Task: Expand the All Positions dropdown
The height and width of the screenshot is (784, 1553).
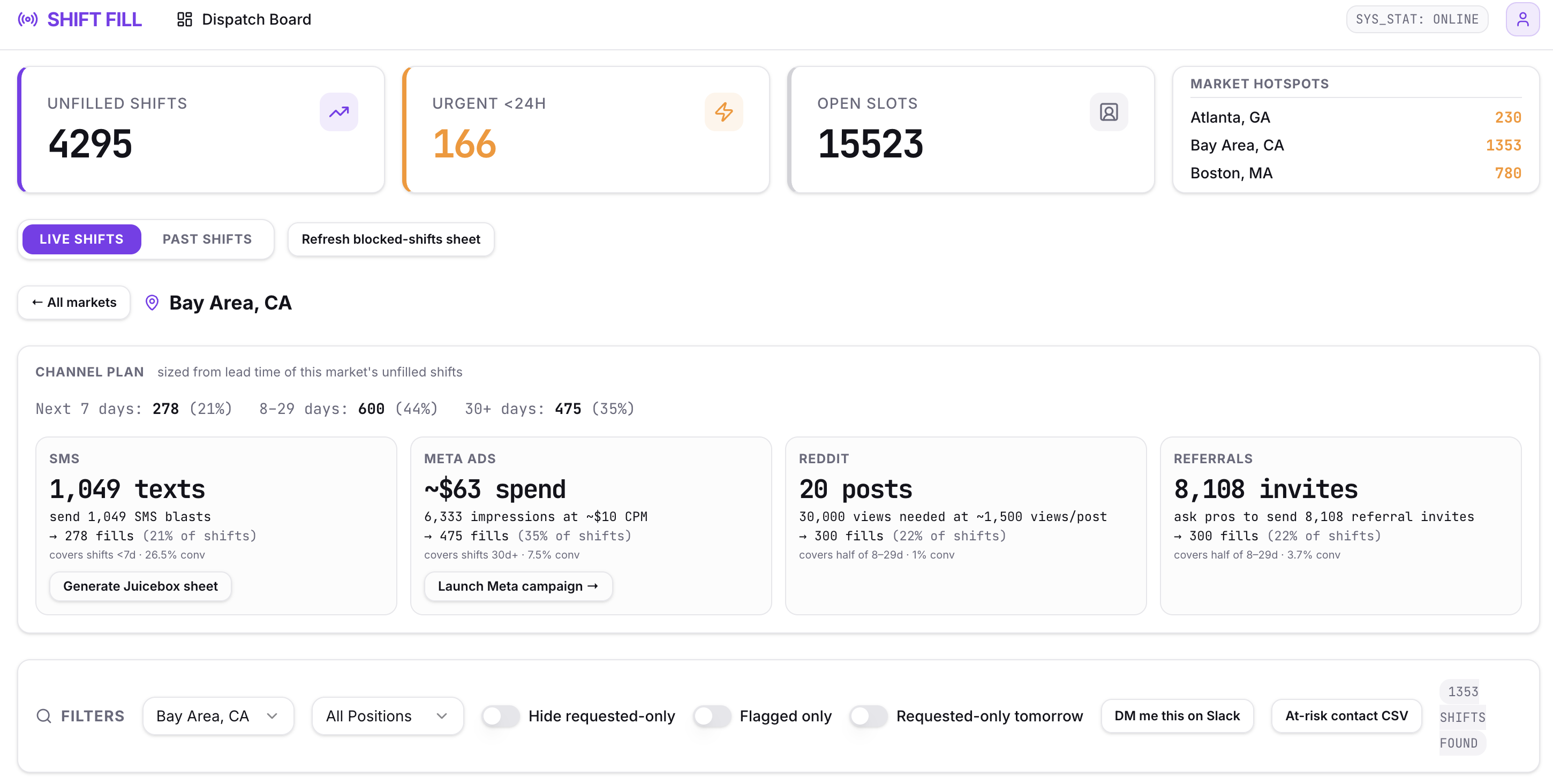Action: pos(388,715)
